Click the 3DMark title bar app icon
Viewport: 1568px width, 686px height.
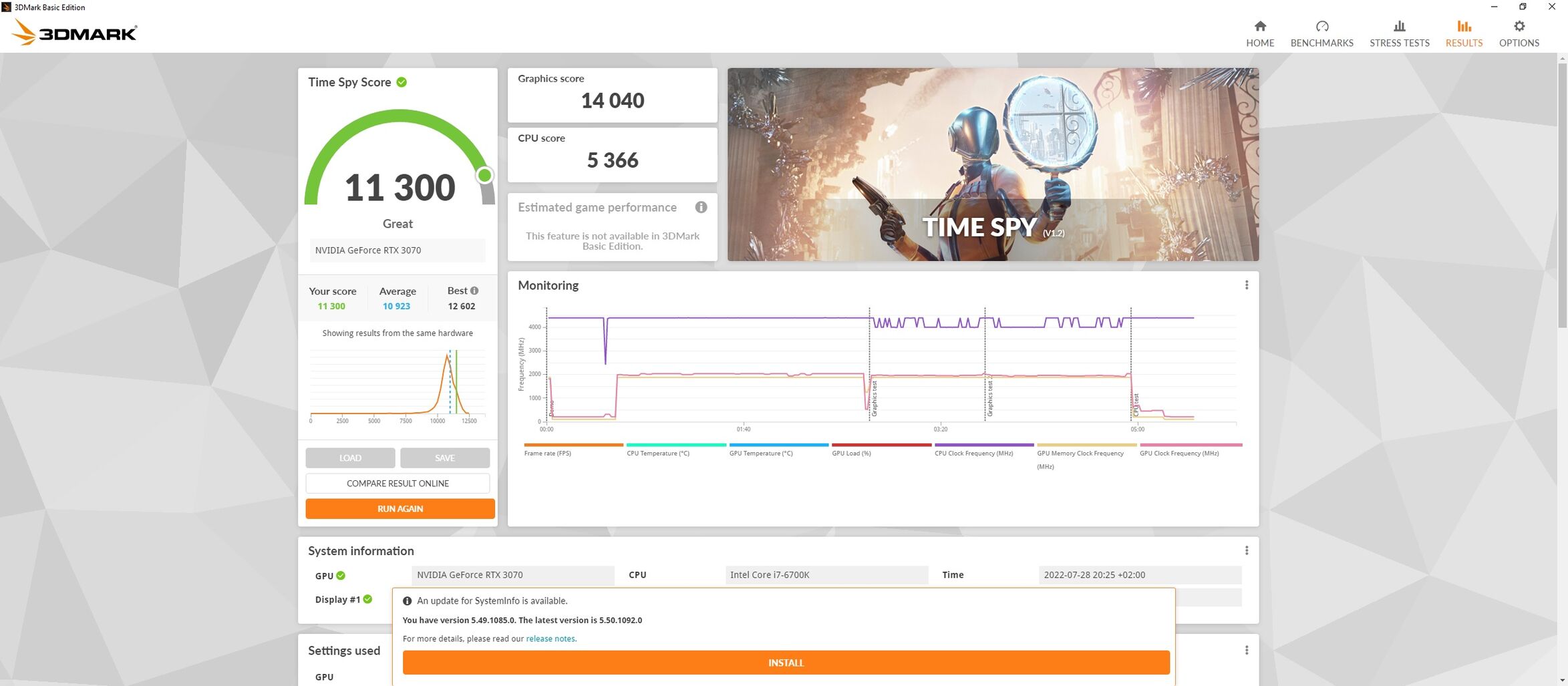click(7, 7)
